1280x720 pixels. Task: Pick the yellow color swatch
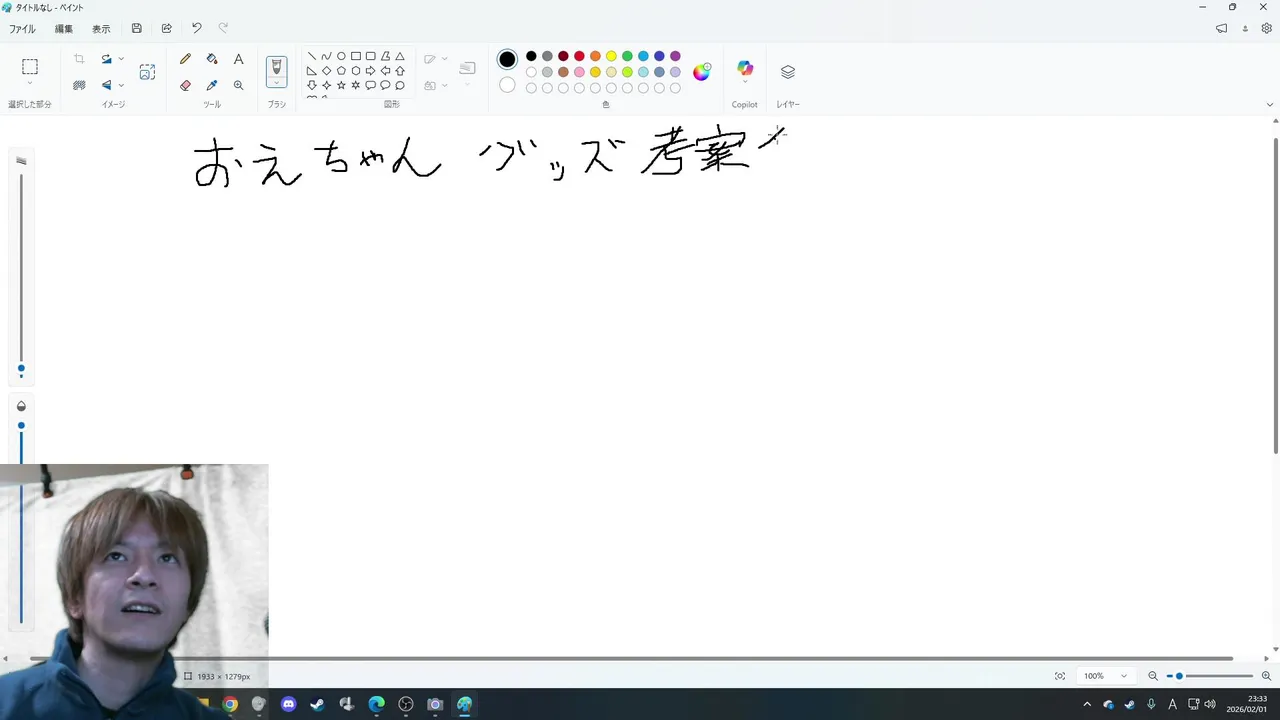click(611, 56)
